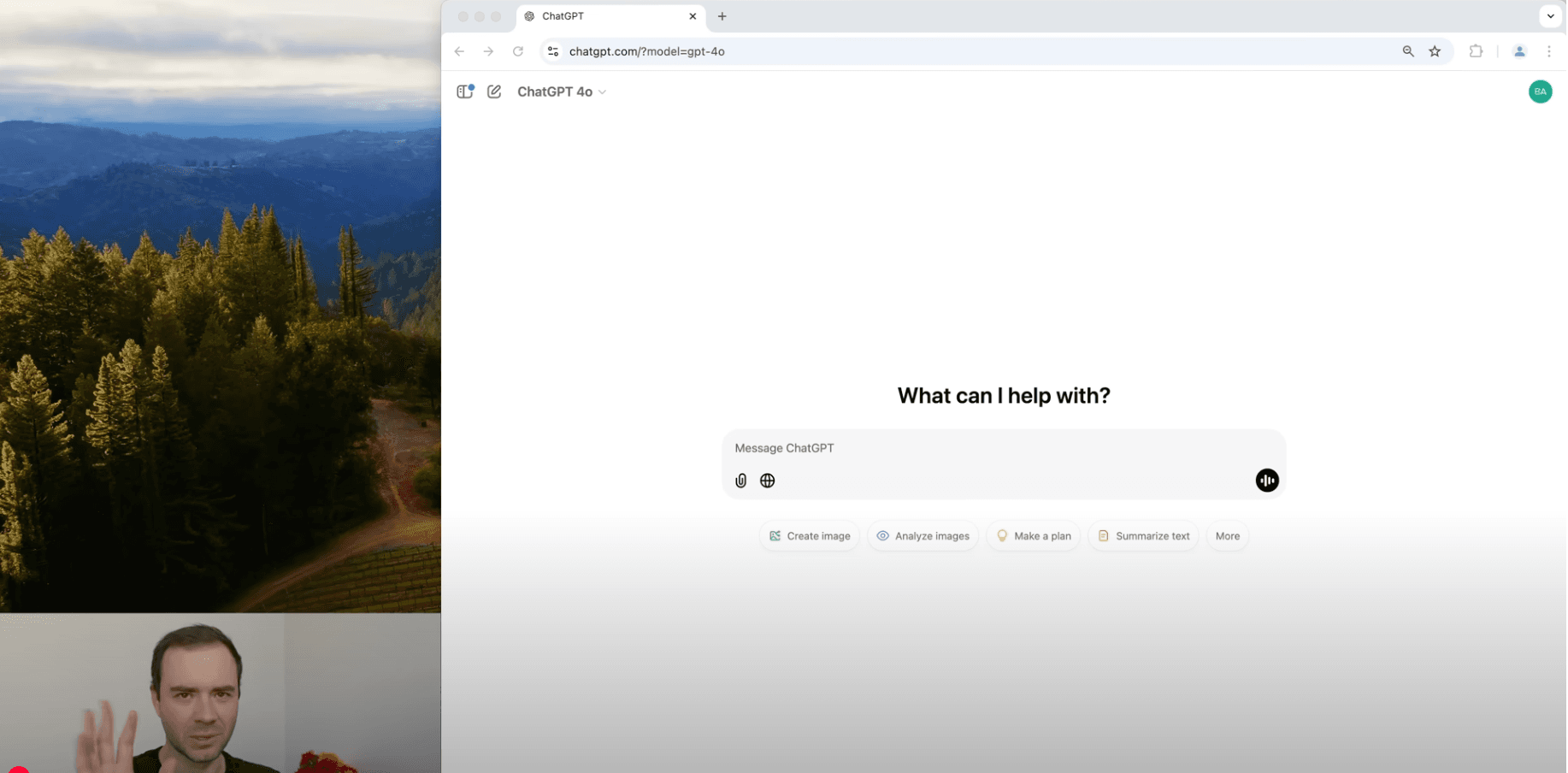Viewport: 1568px width, 773px height.
Task: Expand the tab search chevron
Action: coord(1550,16)
